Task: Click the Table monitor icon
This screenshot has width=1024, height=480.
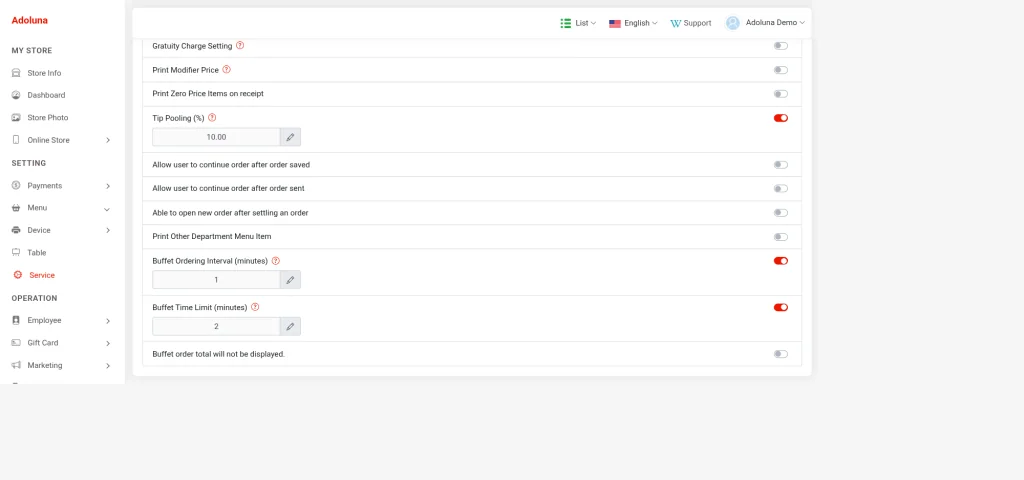Action: tap(16, 252)
